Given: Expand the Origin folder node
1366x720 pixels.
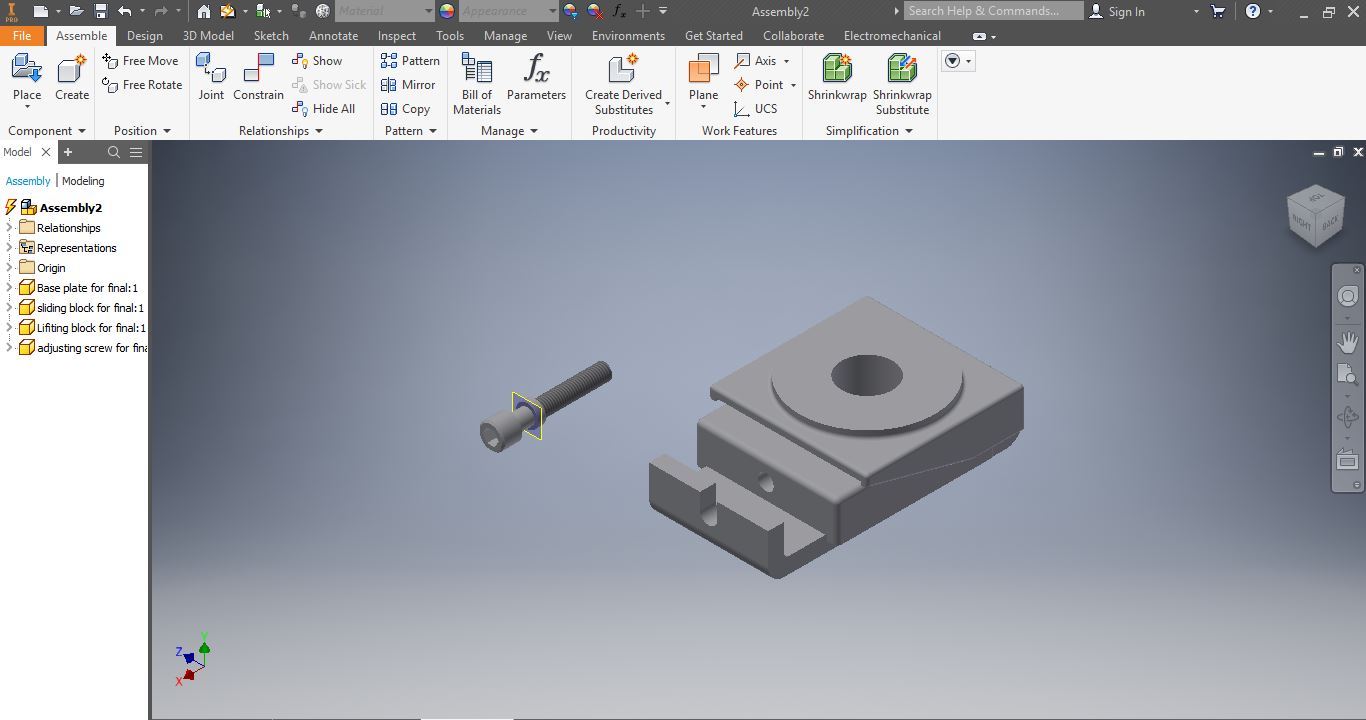Looking at the screenshot, I should point(10,268).
